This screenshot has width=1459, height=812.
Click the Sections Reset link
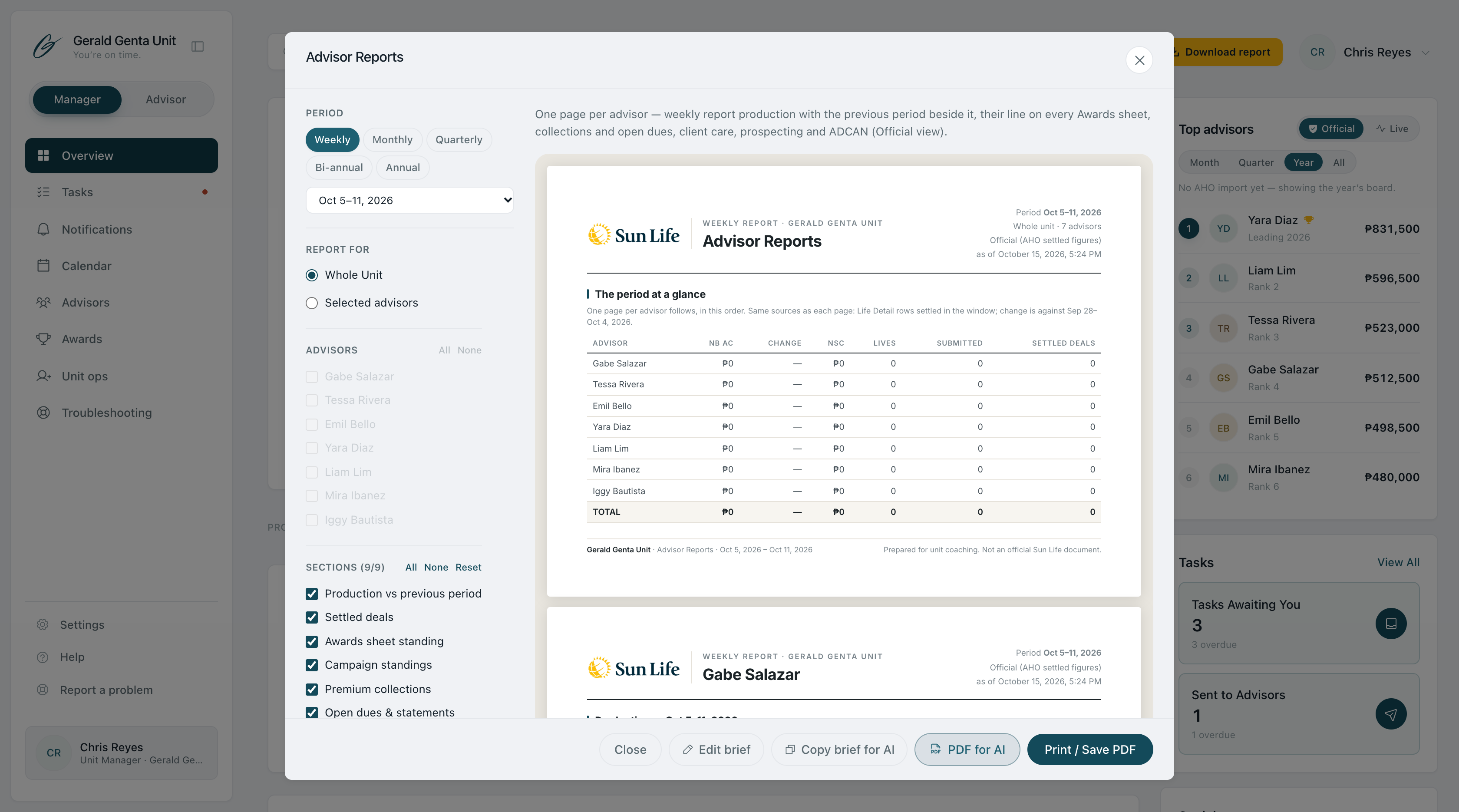coord(469,568)
